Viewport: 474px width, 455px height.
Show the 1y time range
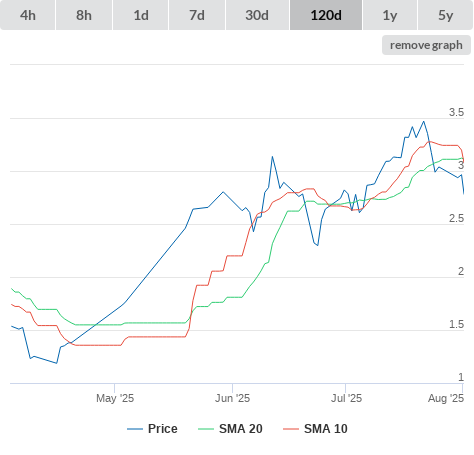click(x=390, y=15)
